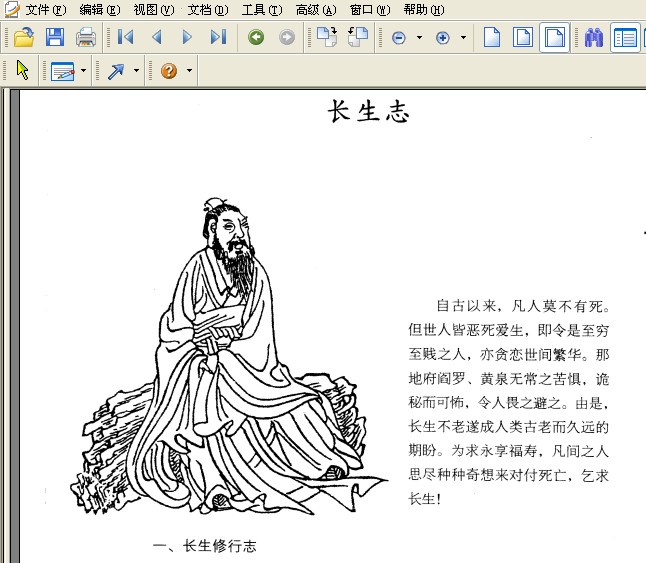Go to the previous page arrow
This screenshot has width=646, height=563.
point(157,37)
